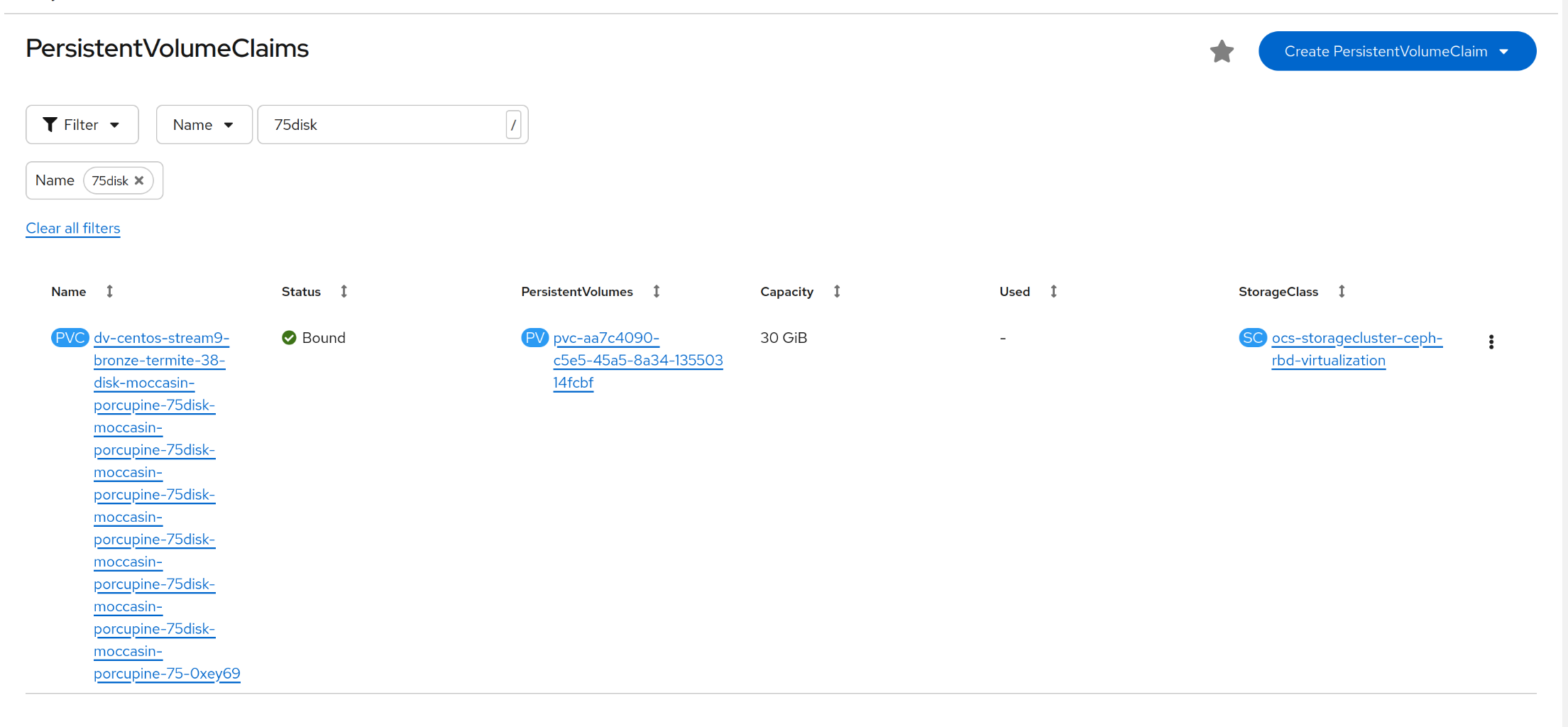The width and height of the screenshot is (1568, 727).
Task: Click the PersistentVolumes column header text
Action: (x=577, y=292)
